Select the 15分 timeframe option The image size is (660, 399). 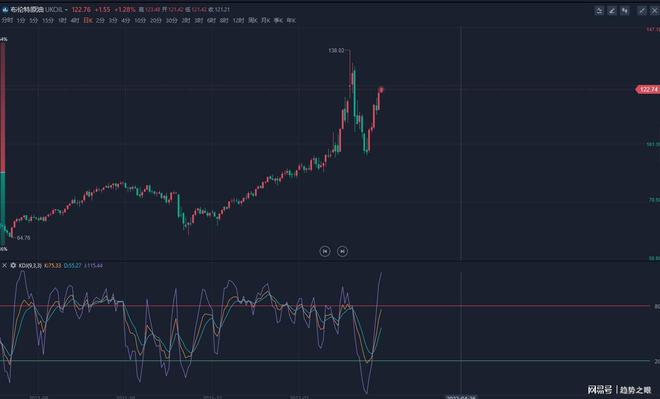tap(47, 20)
